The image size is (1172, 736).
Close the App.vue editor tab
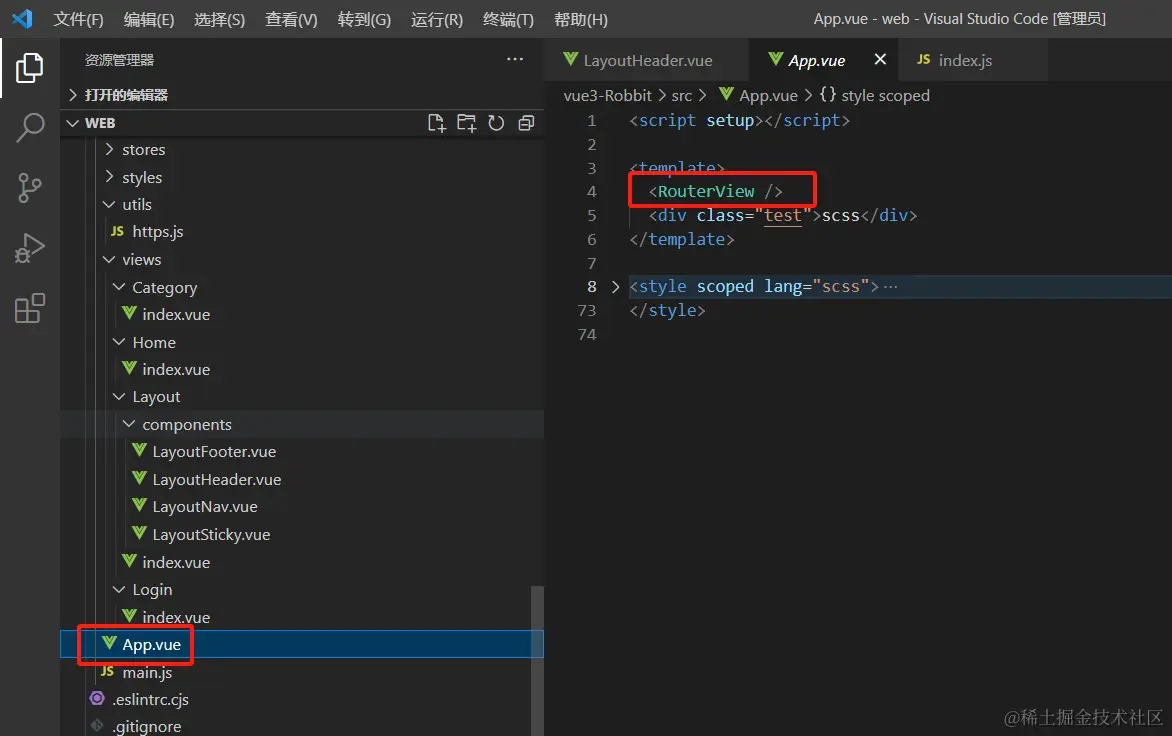[x=880, y=59]
